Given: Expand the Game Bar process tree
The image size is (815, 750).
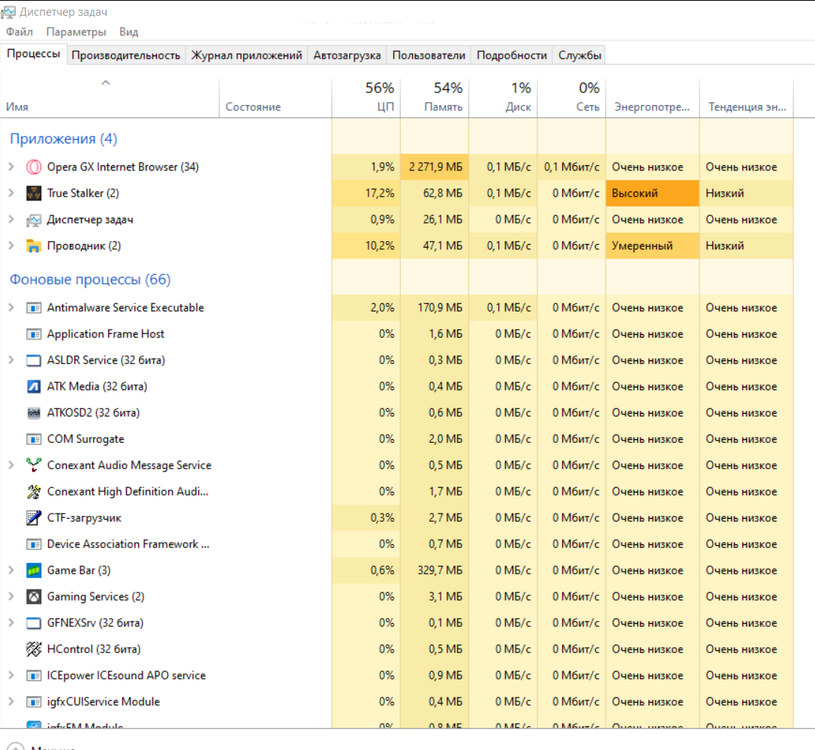Looking at the screenshot, I should [11, 570].
